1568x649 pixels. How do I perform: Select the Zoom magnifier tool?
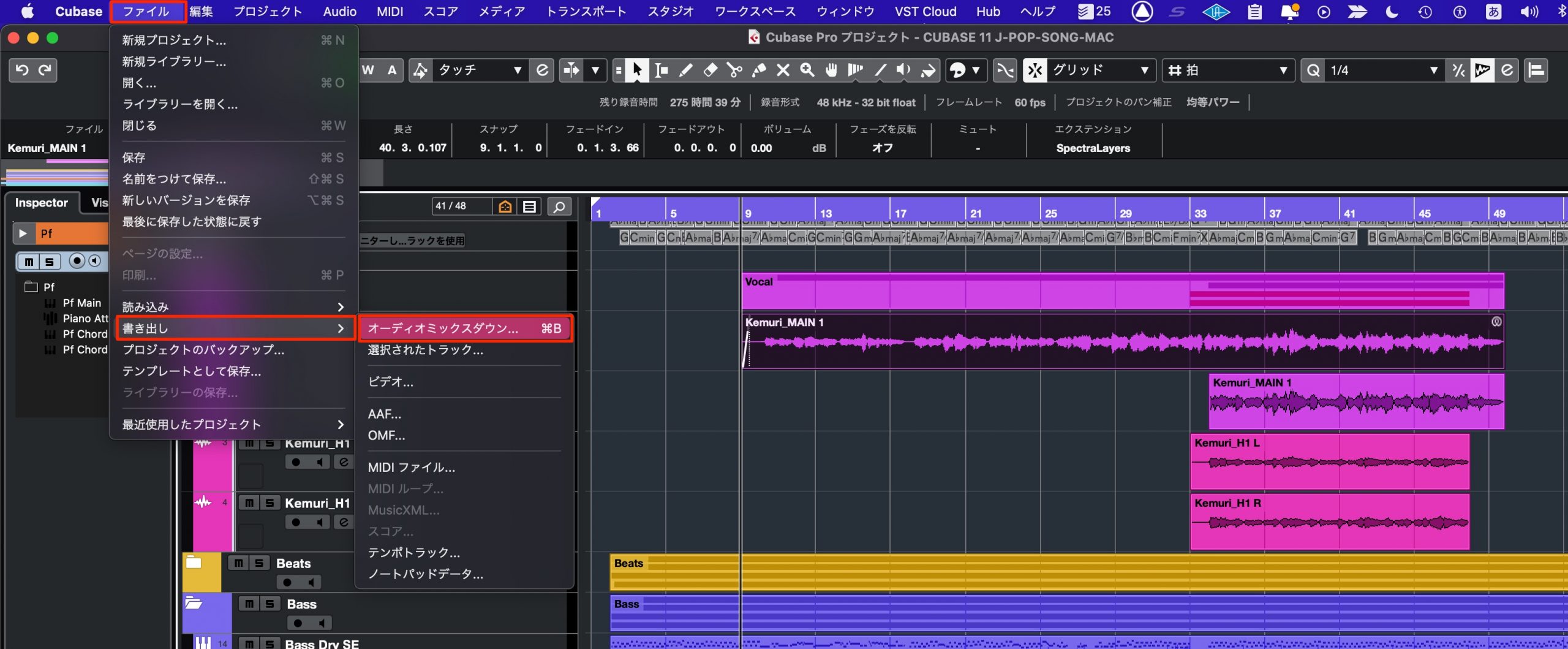pos(807,70)
